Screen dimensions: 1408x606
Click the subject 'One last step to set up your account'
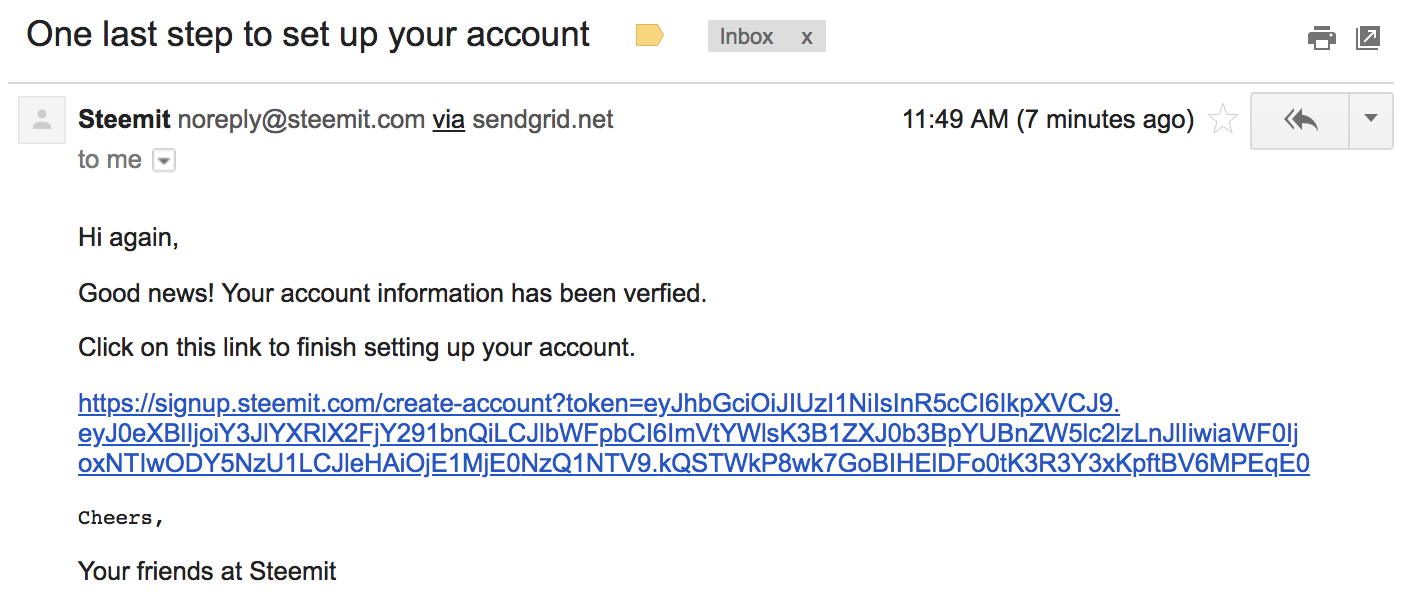pos(308,35)
